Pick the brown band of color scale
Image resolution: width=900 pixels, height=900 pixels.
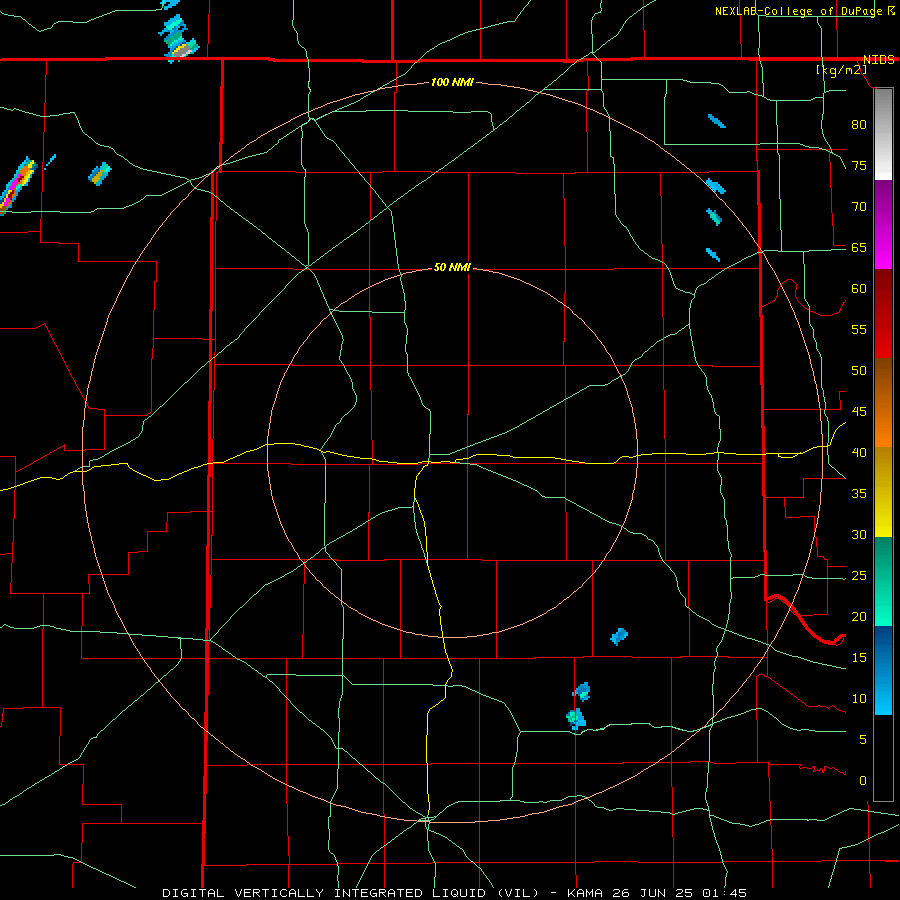pyautogui.click(x=883, y=381)
